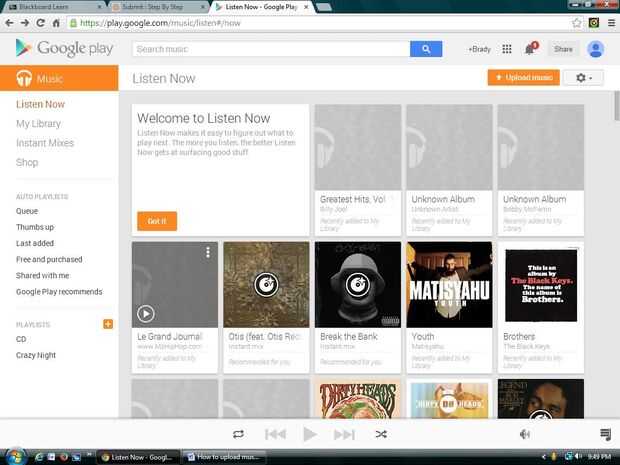This screenshot has width=620, height=465.
Task: Open My Library in sidebar
Action: (38, 124)
